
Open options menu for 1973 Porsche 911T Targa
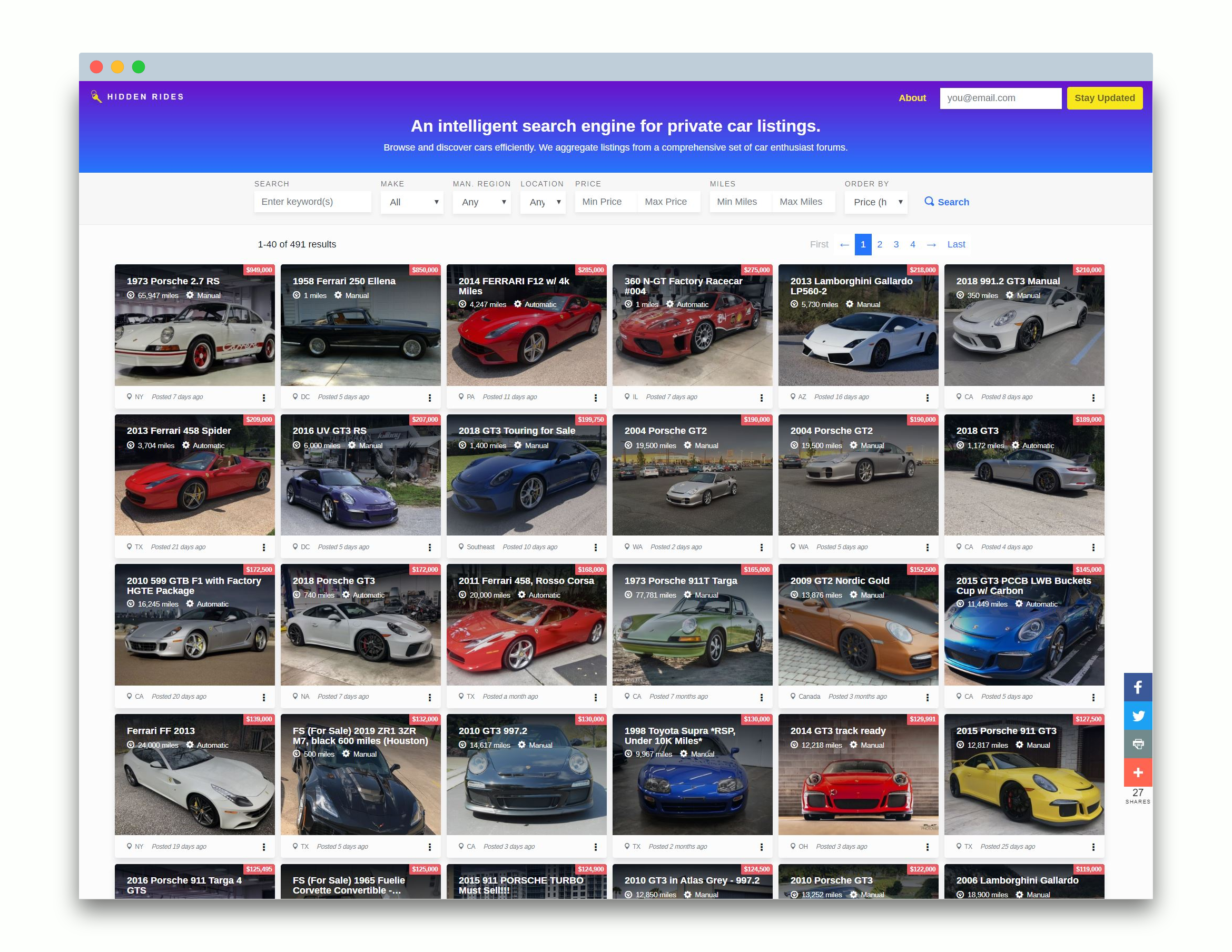761,697
